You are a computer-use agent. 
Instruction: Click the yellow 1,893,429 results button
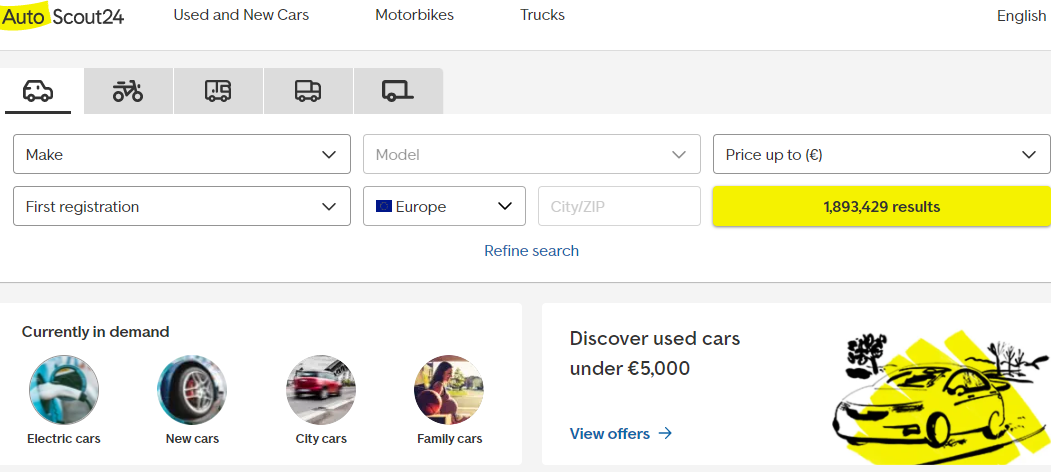point(881,207)
